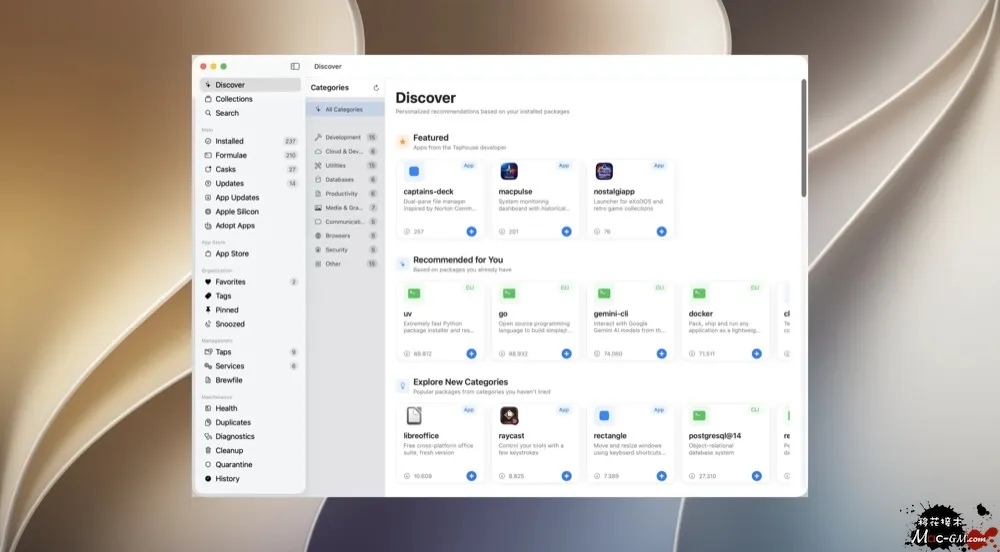Viewport: 1000px width, 552px height.
Task: Open Tags in the sidebar
Action: point(250,296)
